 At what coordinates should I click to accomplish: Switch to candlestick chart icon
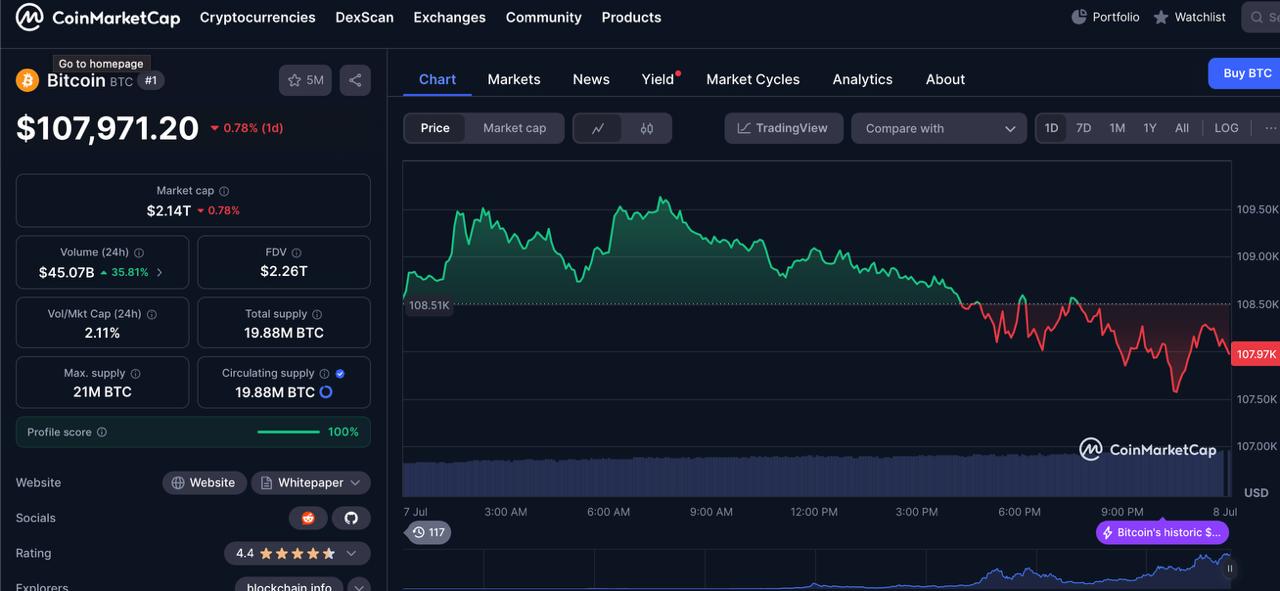coord(647,128)
